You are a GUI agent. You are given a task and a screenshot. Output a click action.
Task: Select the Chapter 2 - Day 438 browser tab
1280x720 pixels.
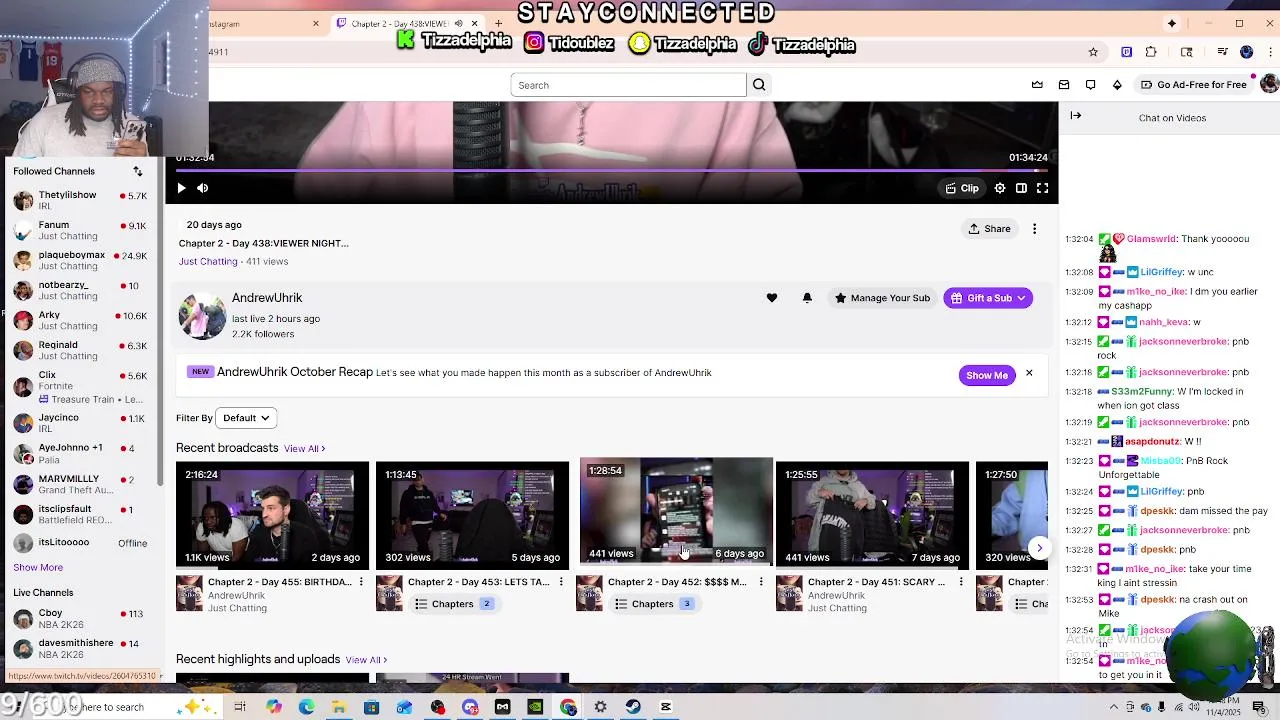408,24
